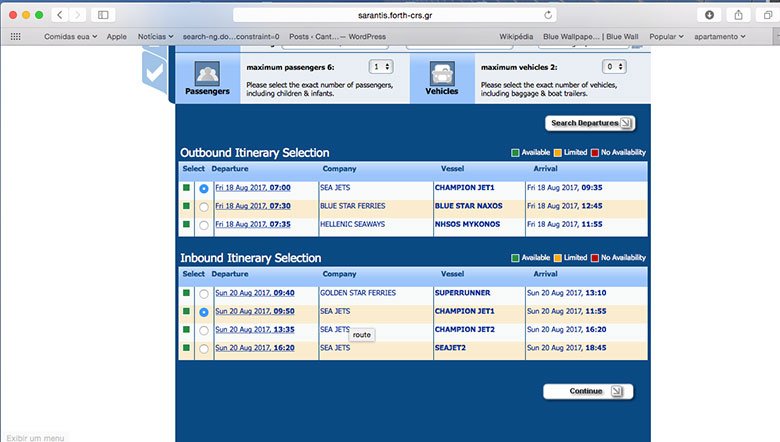Click Search Departures button
Viewport: 780px width, 442px height.
pyautogui.click(x=590, y=123)
